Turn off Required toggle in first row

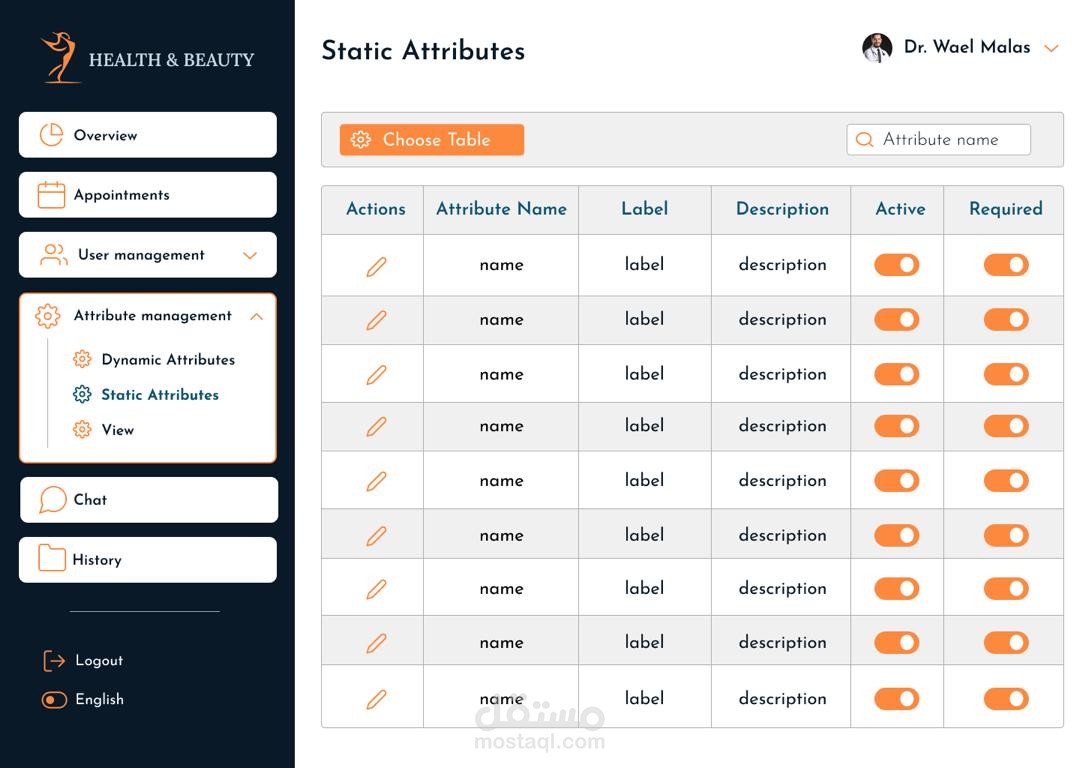[1006, 265]
